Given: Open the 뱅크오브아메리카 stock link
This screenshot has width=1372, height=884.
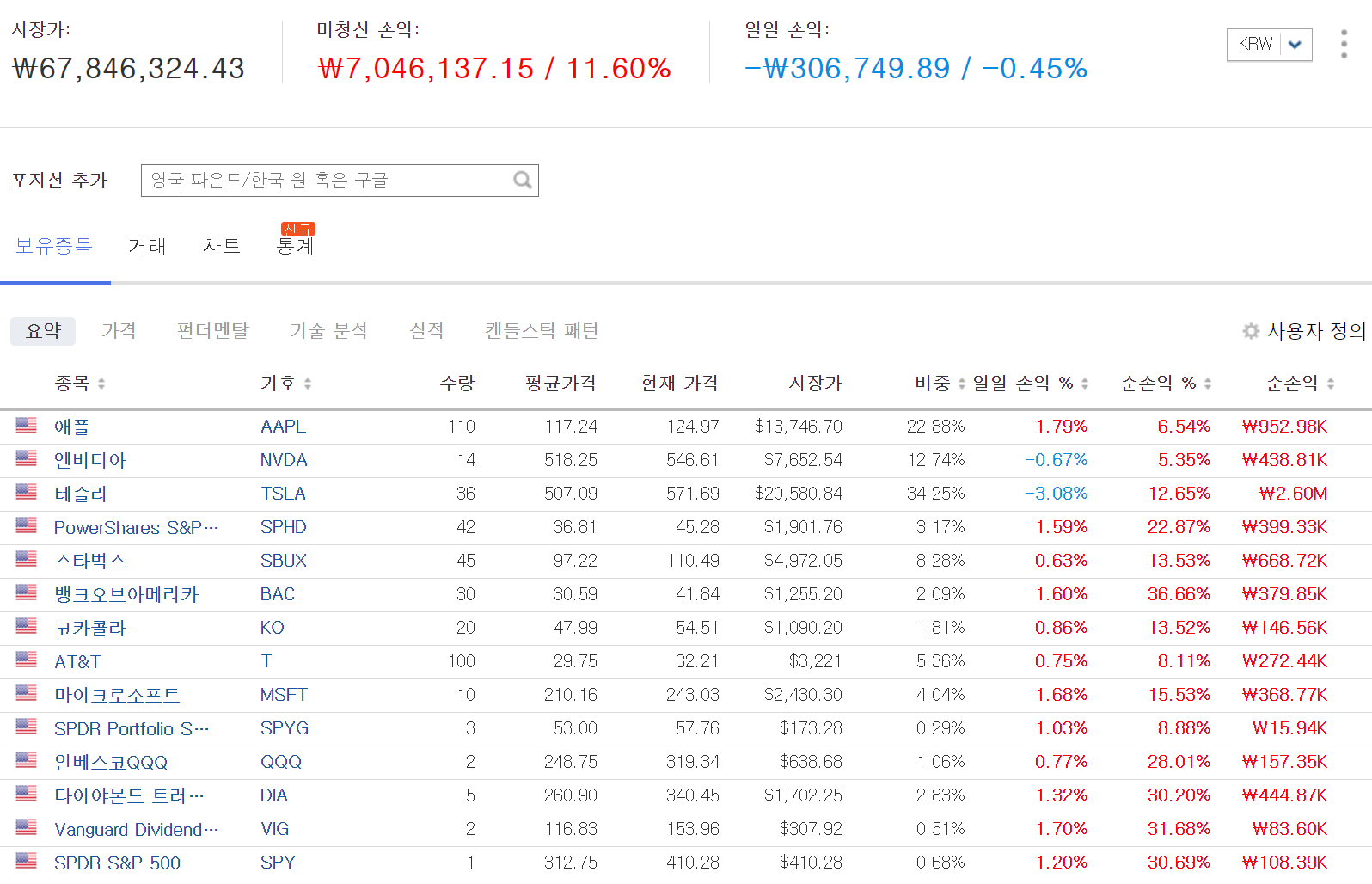Looking at the screenshot, I should 126,594.
